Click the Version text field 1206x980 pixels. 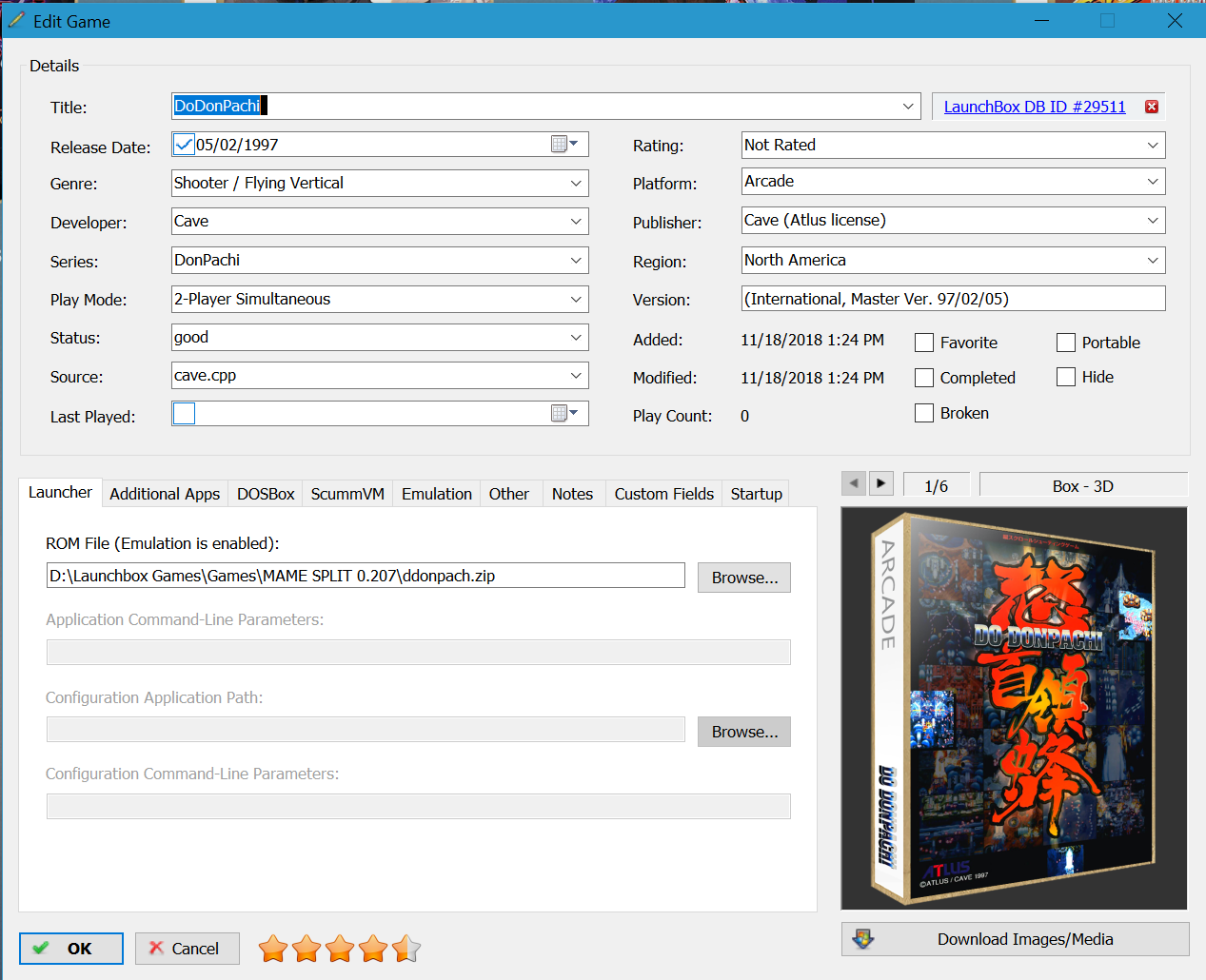pyautogui.click(x=954, y=299)
